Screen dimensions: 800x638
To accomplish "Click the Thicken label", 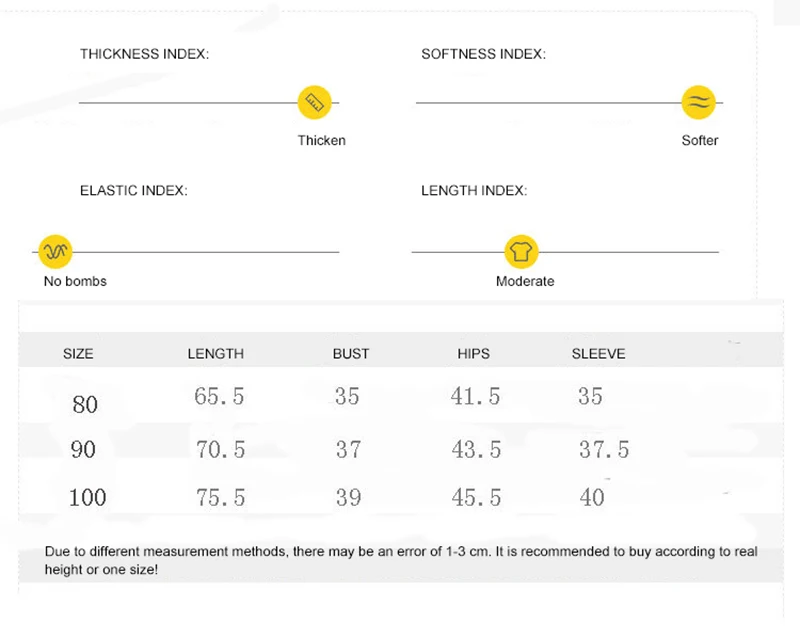I will click(x=321, y=140).
